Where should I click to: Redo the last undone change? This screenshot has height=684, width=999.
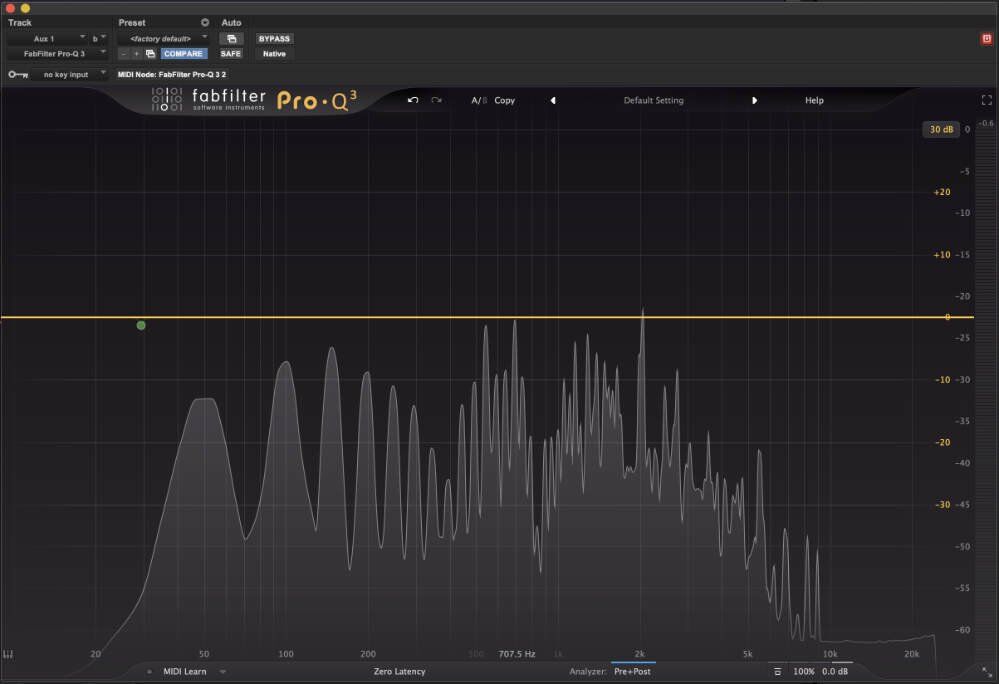tap(436, 100)
